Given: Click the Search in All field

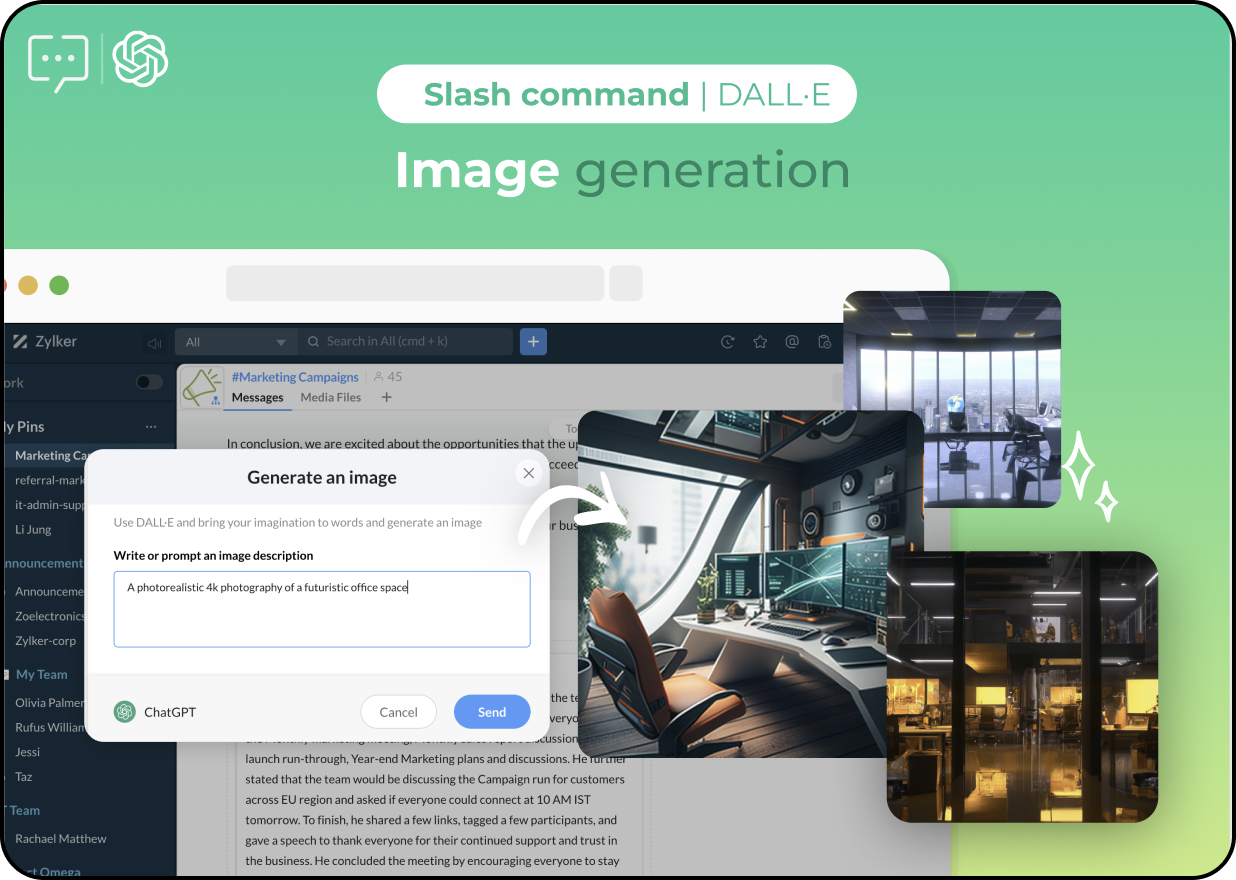Looking at the screenshot, I should click(x=405, y=342).
